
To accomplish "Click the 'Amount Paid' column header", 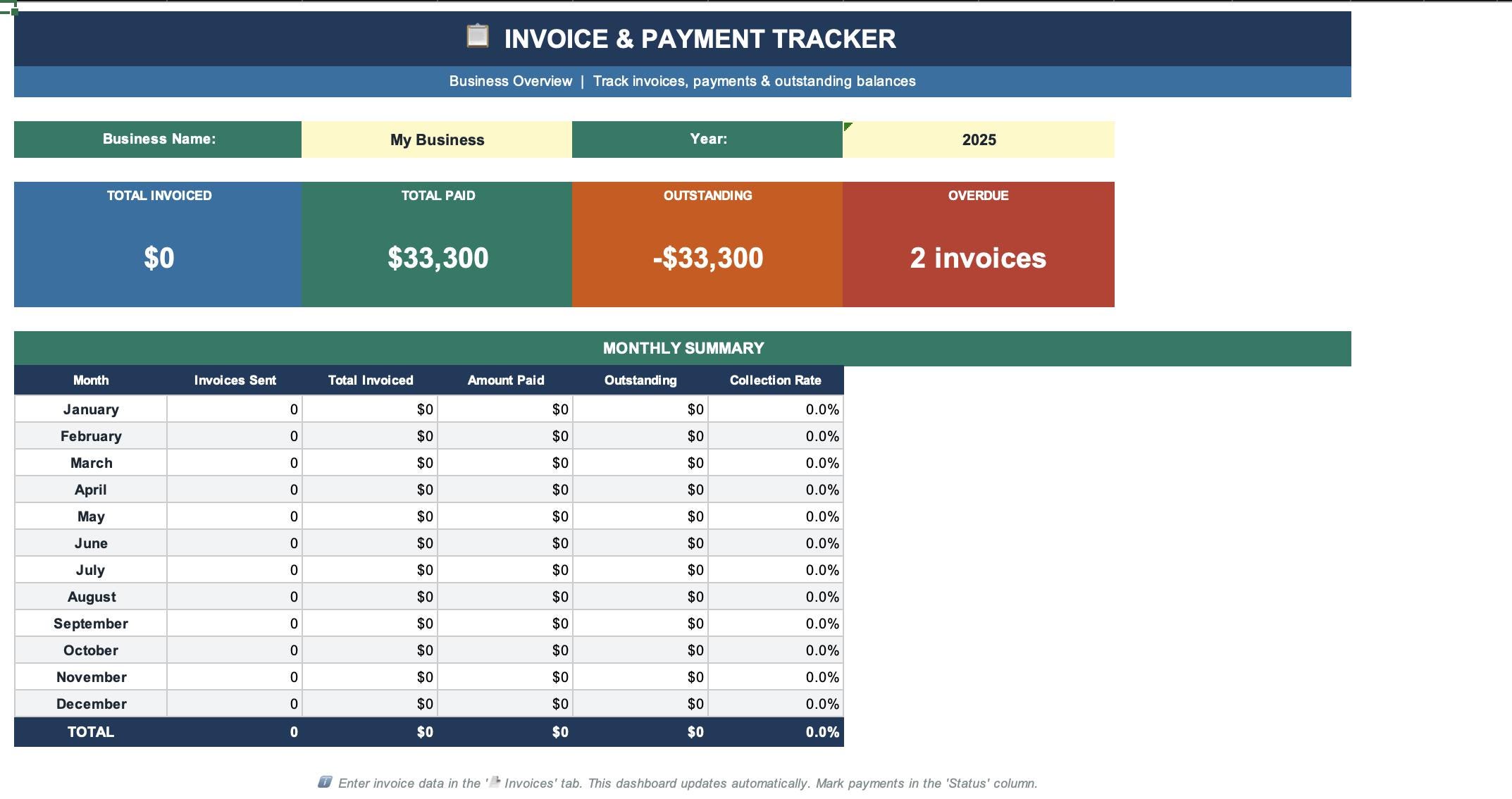I will (505, 380).
